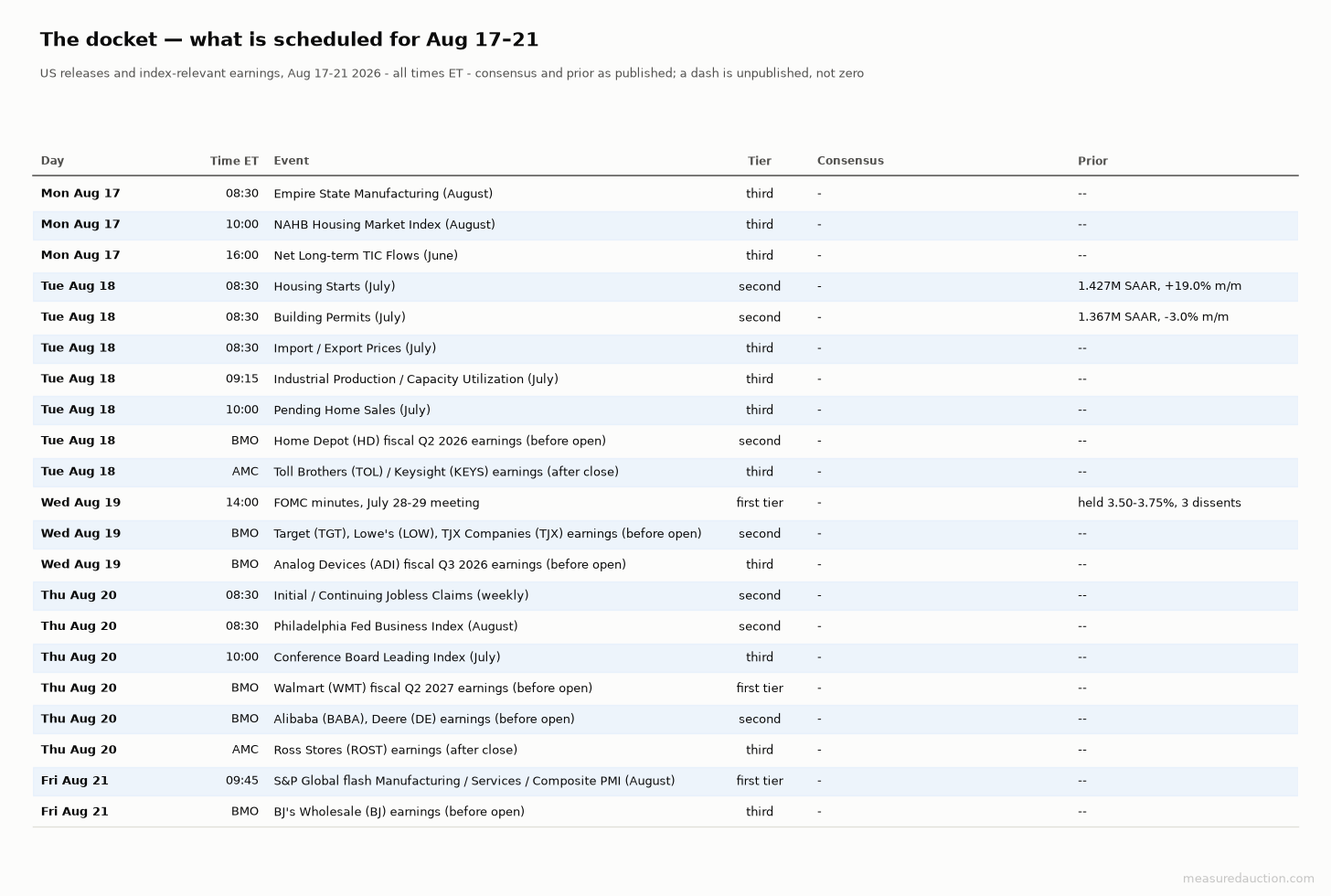1331x896 pixels.
Task: Click the "16:00" time in TIC Flows row
Action: pos(242,256)
